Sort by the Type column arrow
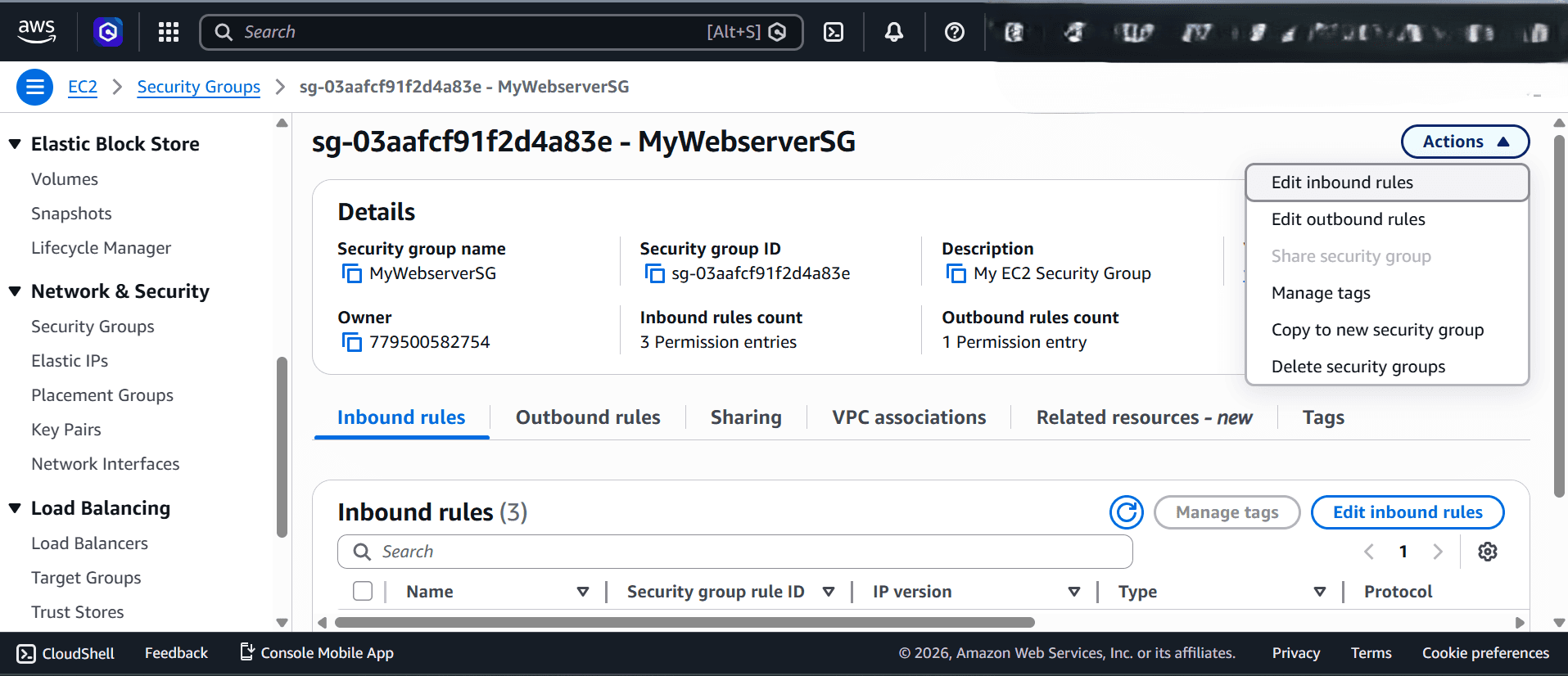 point(1320,592)
